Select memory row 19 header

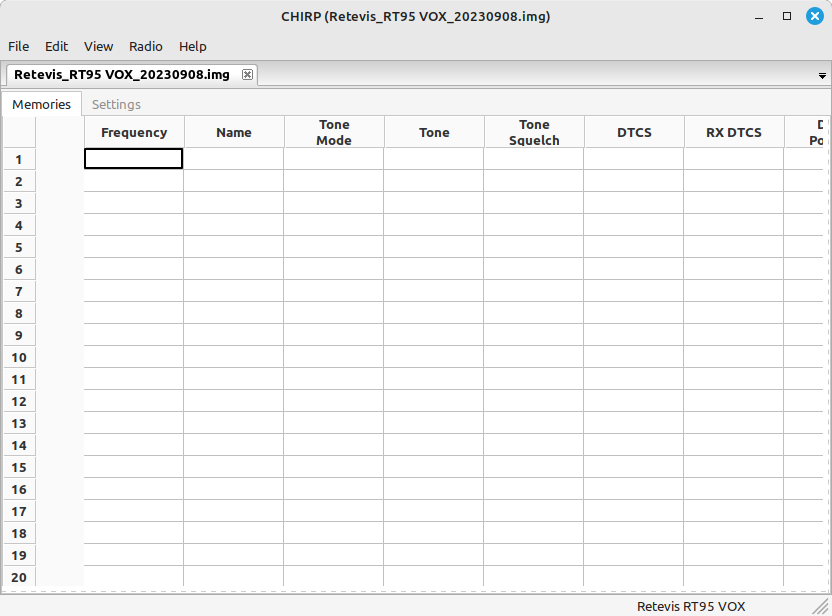tap(19, 556)
